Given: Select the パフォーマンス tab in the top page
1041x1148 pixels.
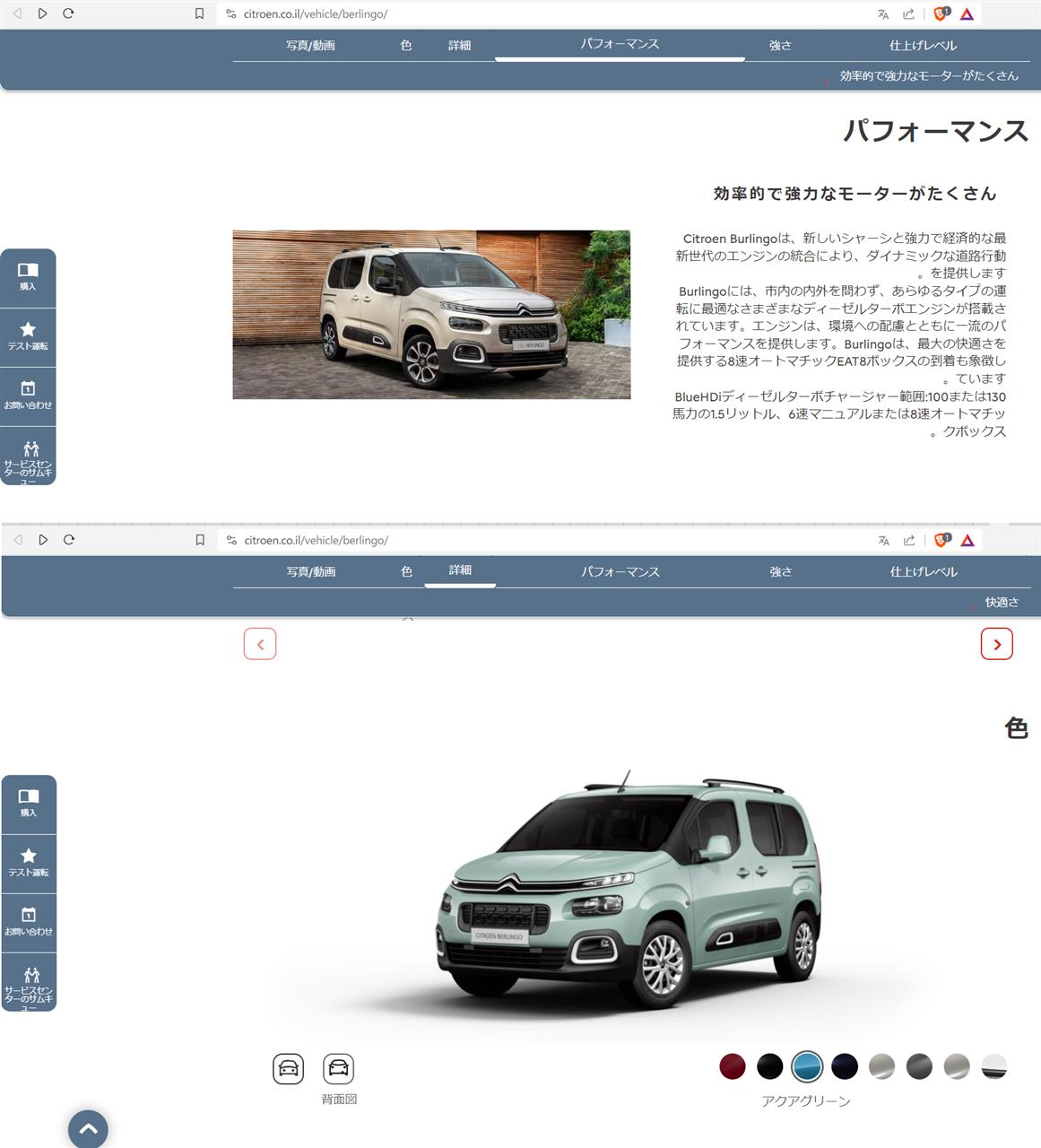Looking at the screenshot, I should 620,44.
